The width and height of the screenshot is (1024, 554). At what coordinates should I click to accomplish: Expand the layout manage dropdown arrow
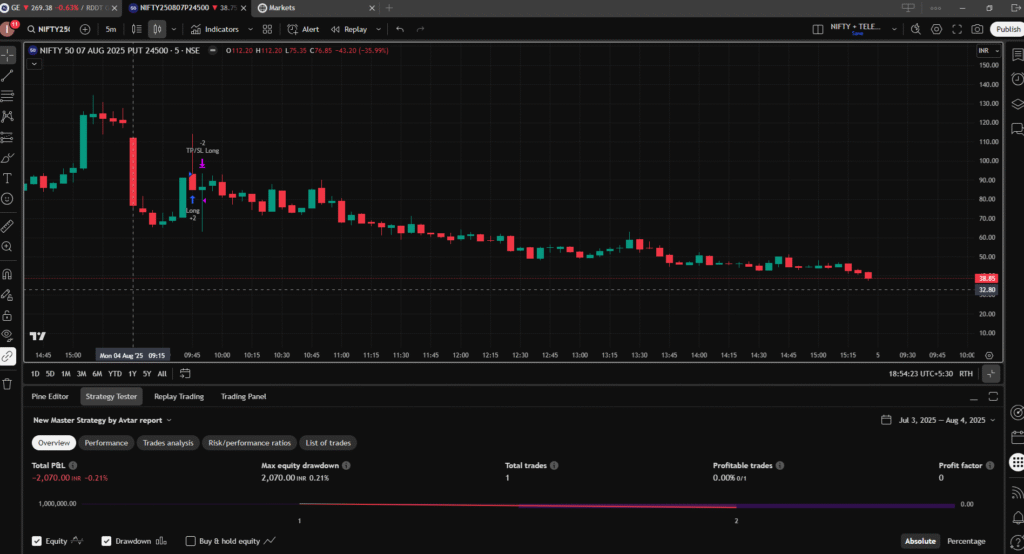point(894,29)
